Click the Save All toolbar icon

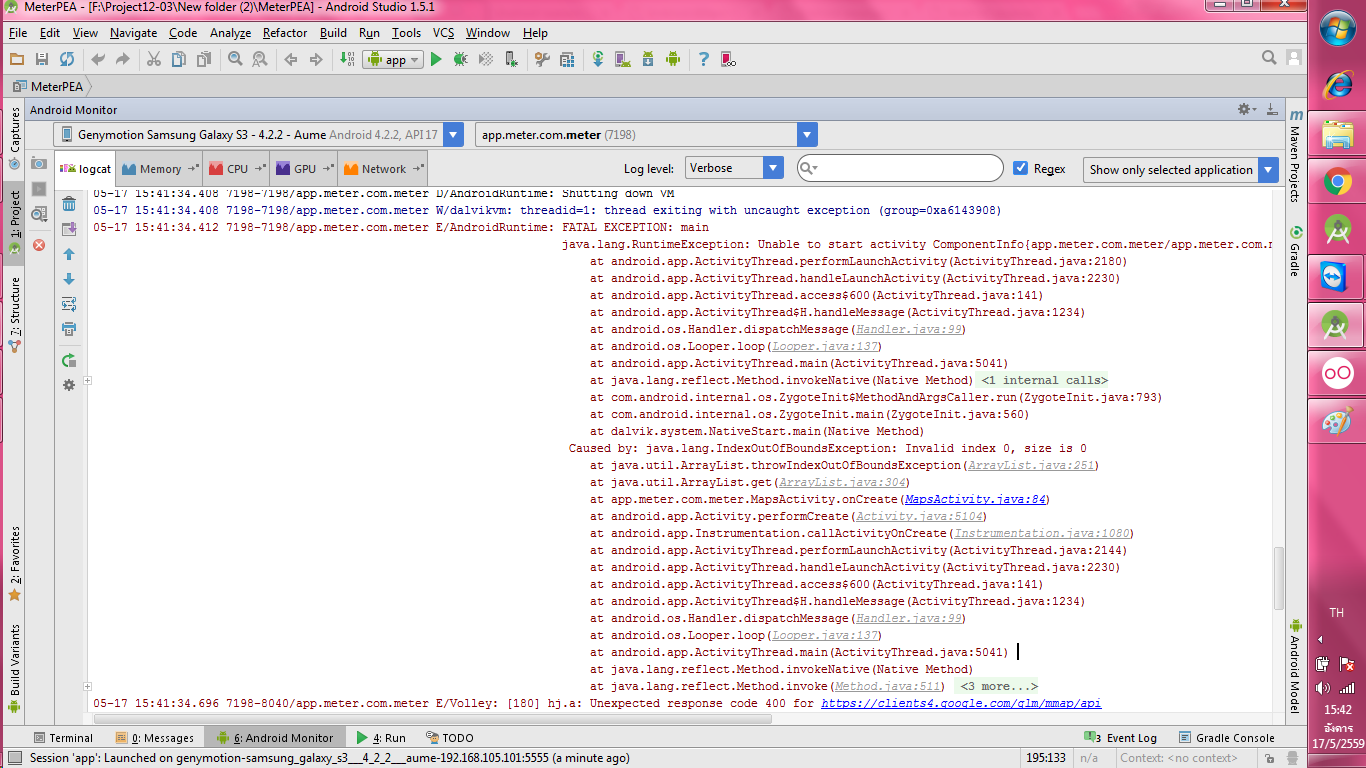(42, 60)
